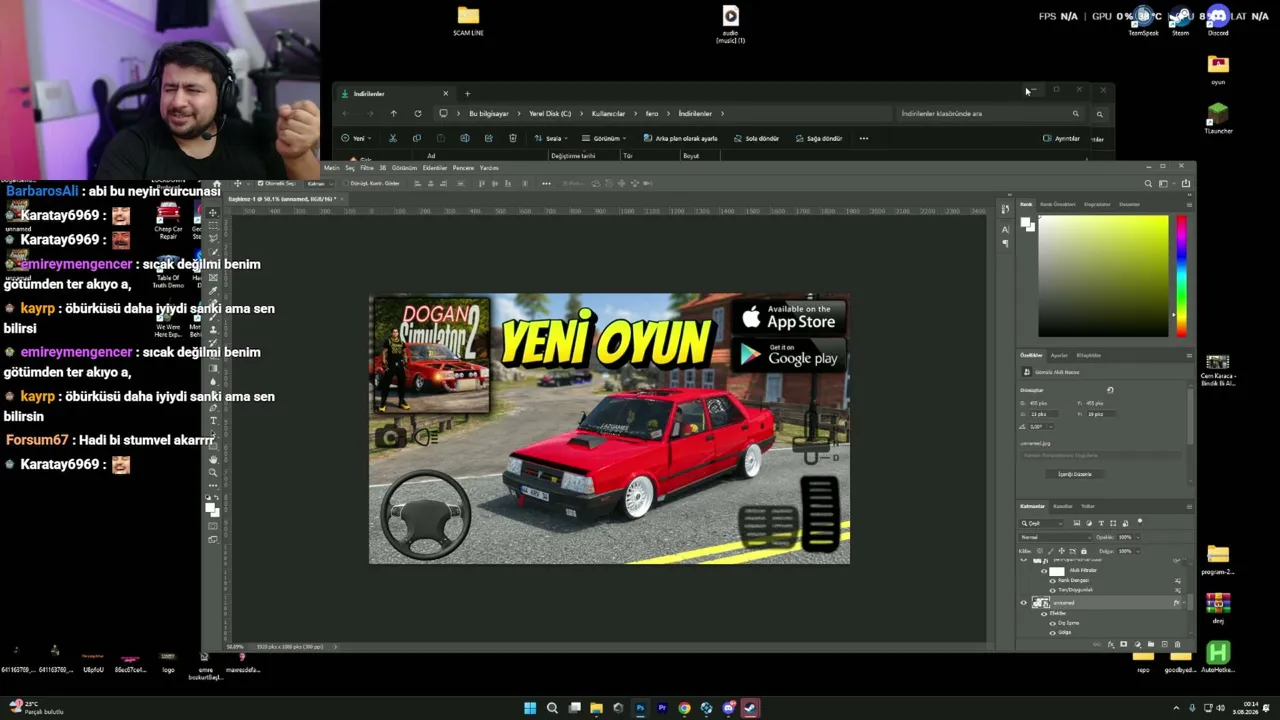Viewport: 1280px width, 720px height.
Task: Open the Sırala dropdown in Explorer
Action: [x=551, y=138]
